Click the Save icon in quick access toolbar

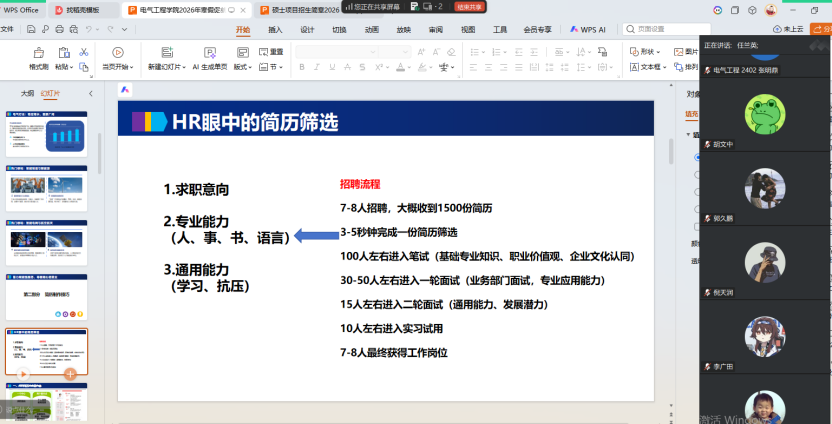pyautogui.click(x=30, y=30)
